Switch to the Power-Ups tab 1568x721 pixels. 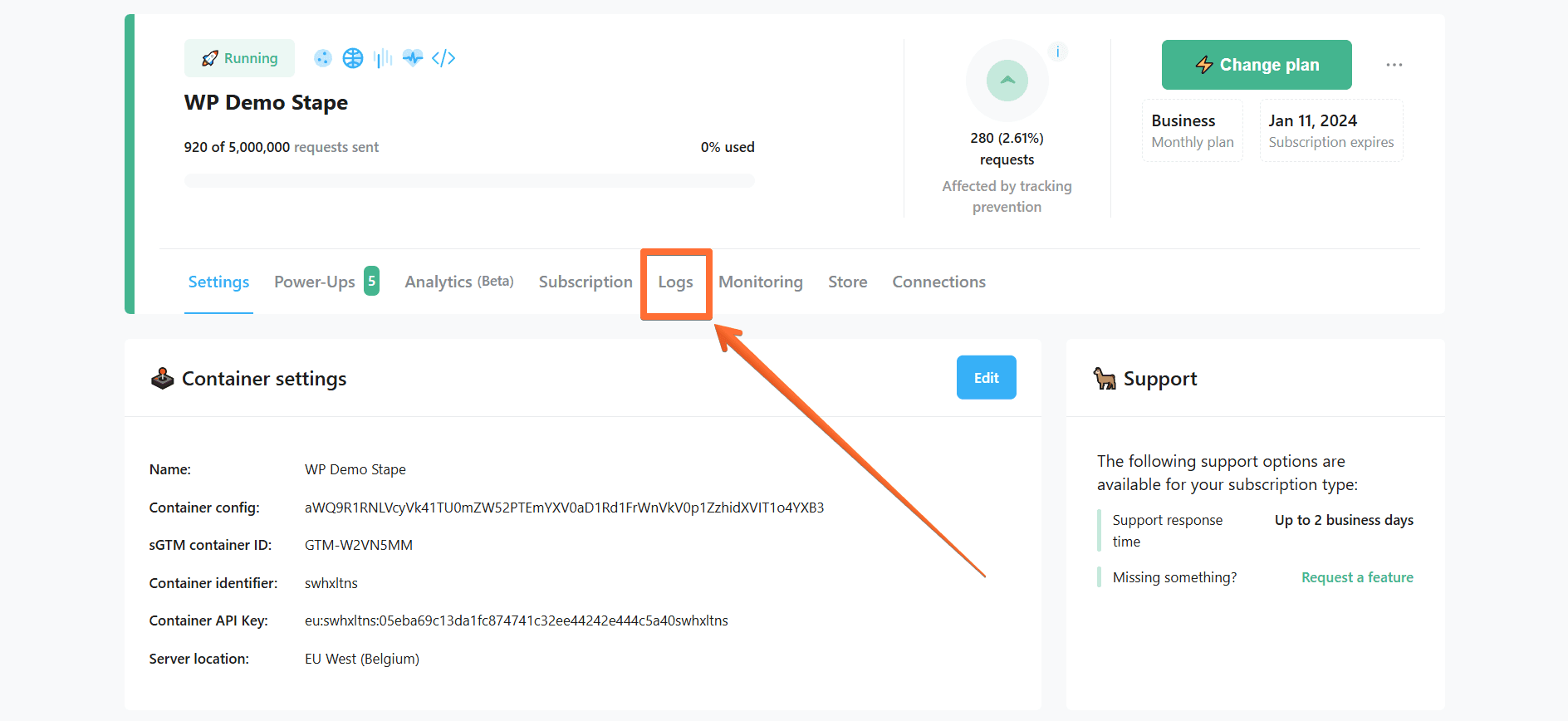(315, 282)
